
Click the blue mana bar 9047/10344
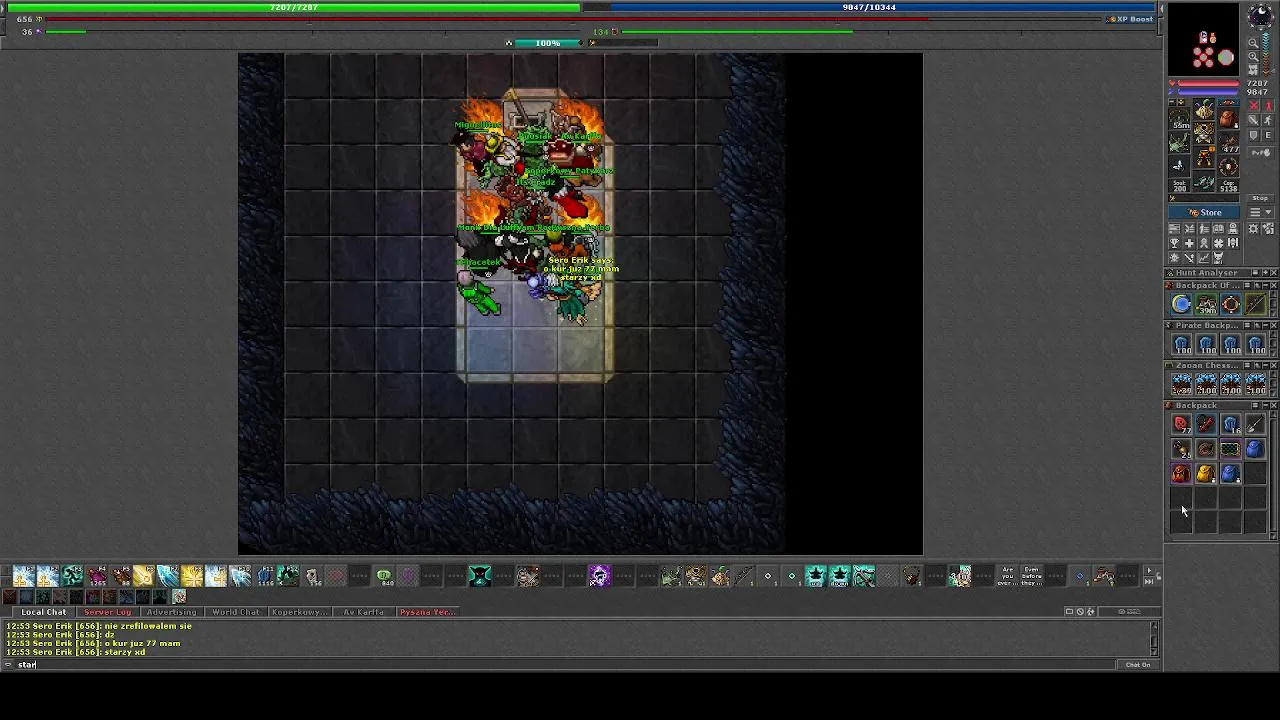[x=869, y=7]
